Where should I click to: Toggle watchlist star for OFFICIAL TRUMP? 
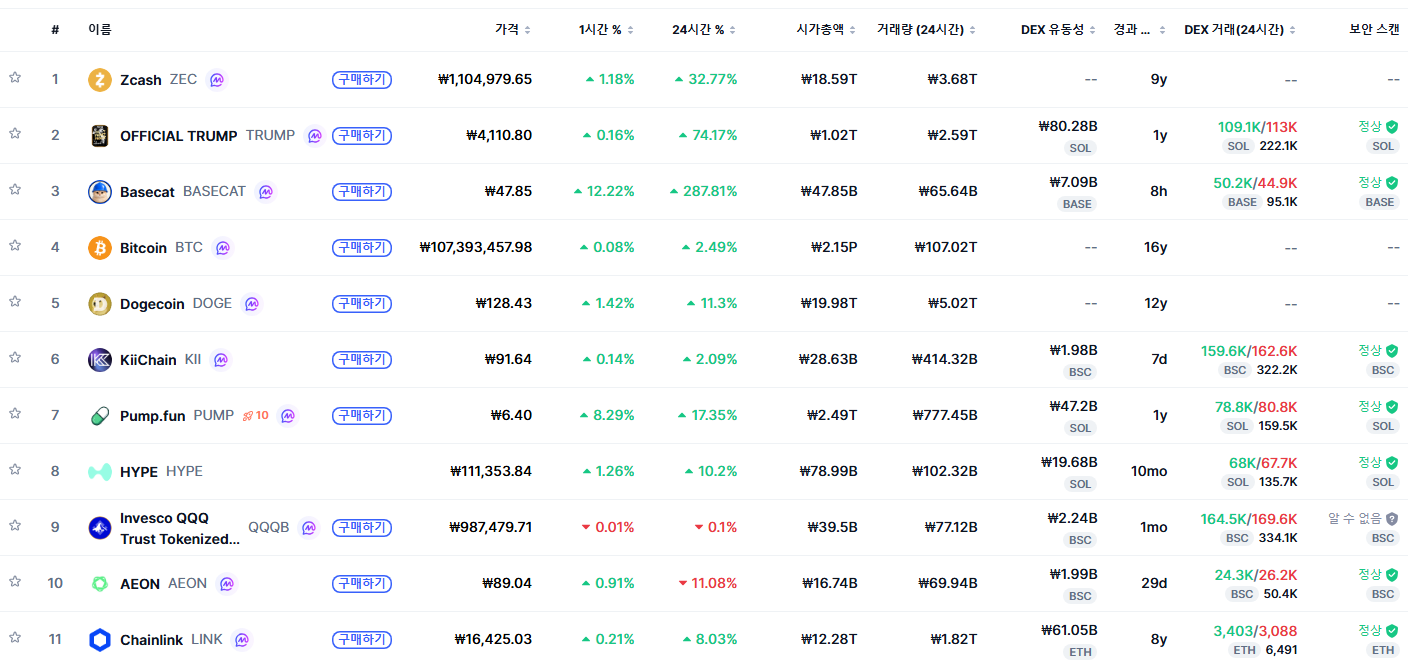pyautogui.click(x=15, y=133)
